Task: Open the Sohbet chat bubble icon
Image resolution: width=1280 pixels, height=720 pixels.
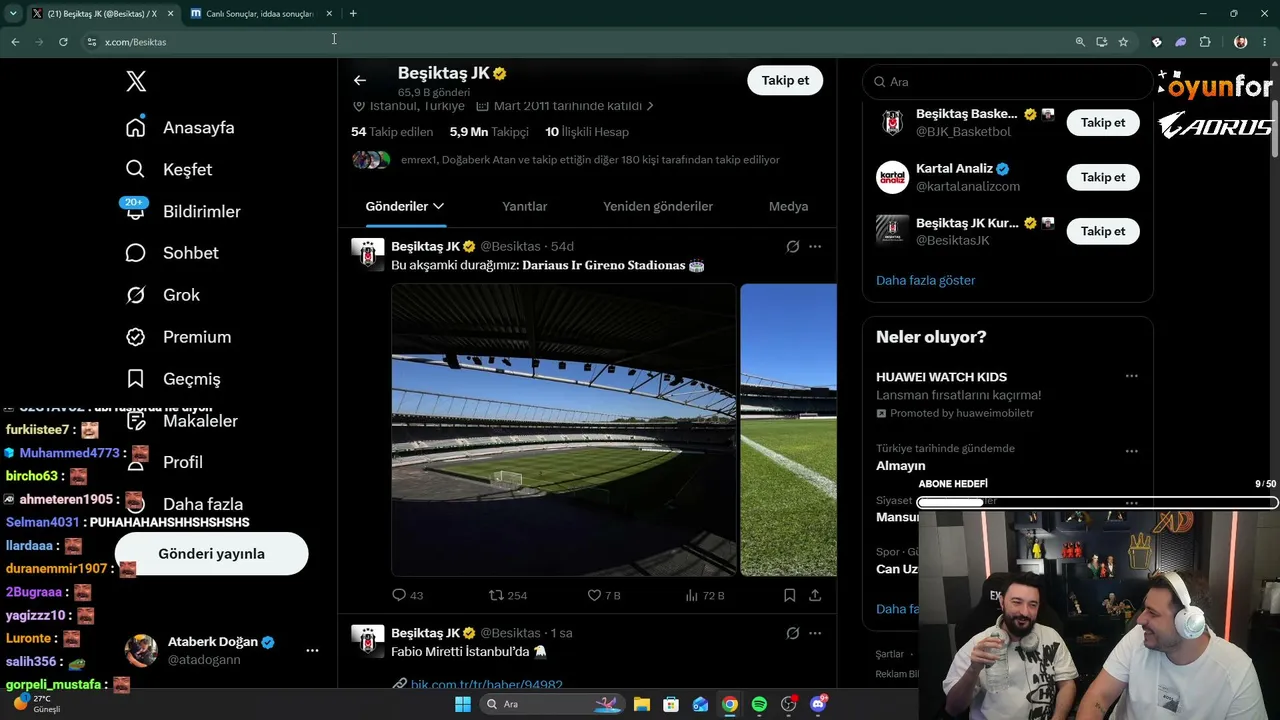Action: click(136, 253)
